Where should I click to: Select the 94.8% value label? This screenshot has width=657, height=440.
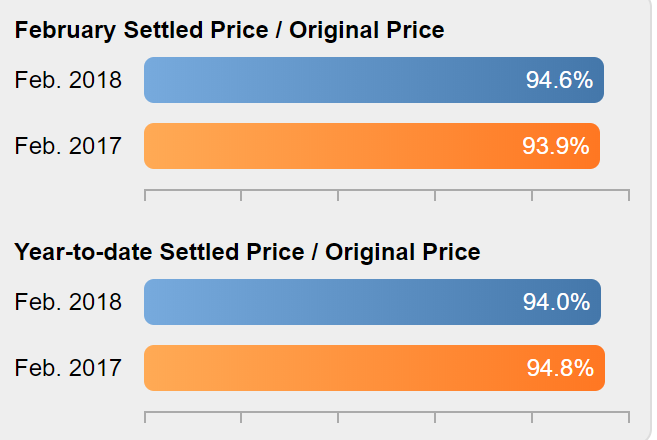tap(560, 368)
